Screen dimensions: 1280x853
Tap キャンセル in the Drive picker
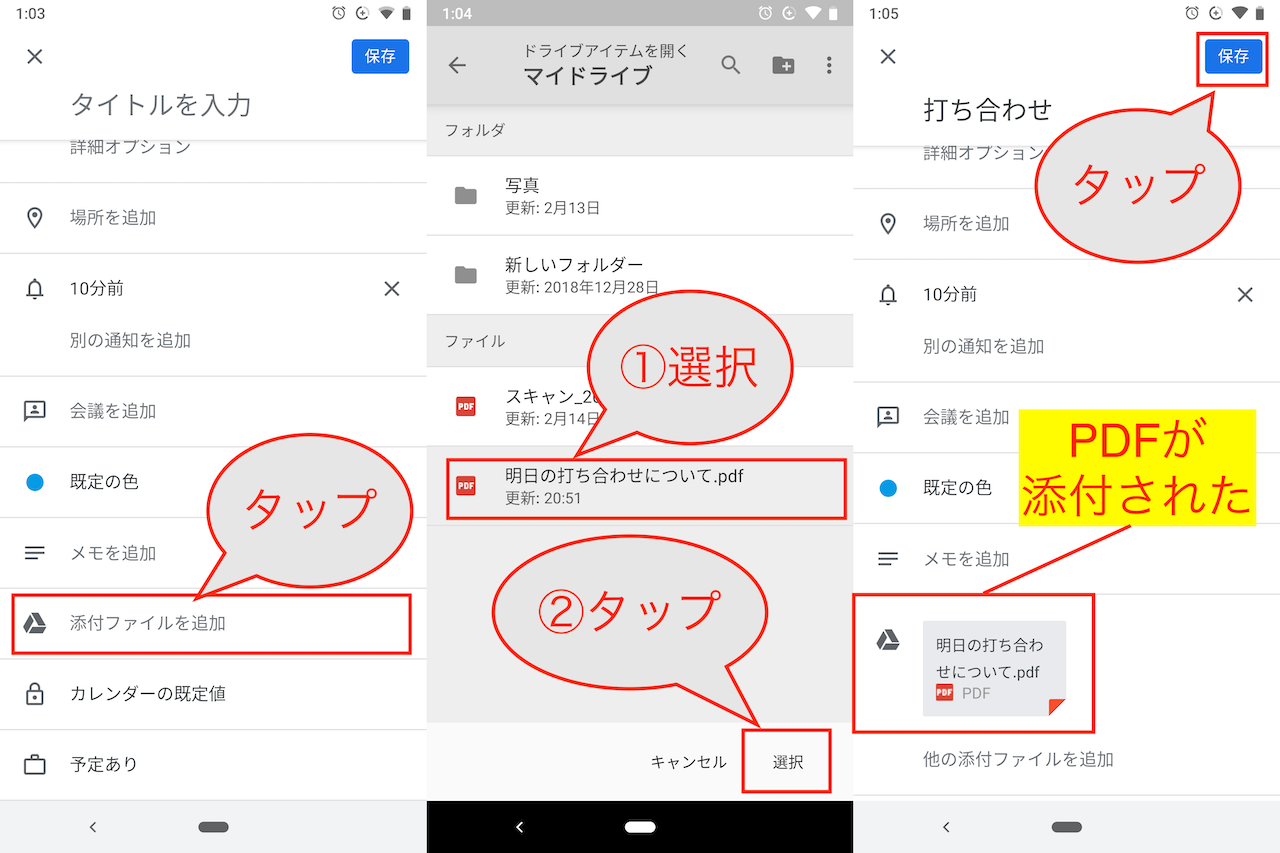688,761
